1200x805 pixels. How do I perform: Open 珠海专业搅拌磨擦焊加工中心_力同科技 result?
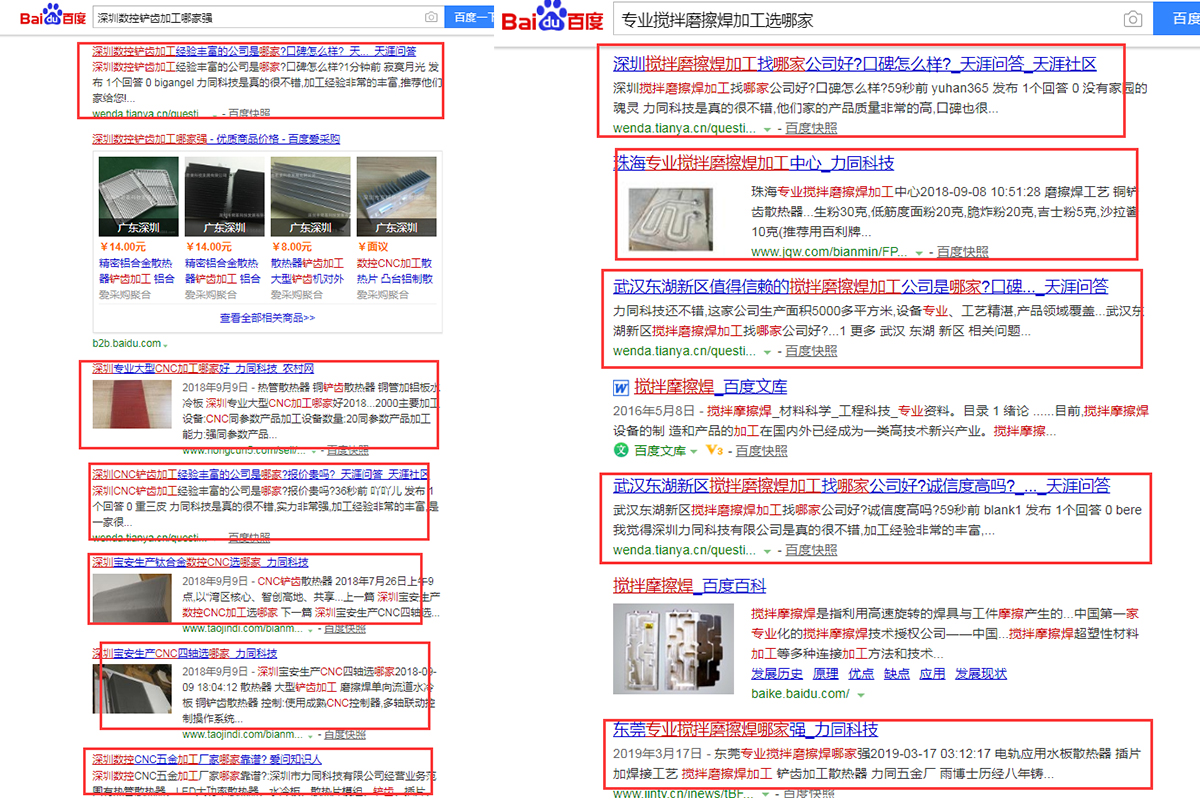[x=754, y=163]
